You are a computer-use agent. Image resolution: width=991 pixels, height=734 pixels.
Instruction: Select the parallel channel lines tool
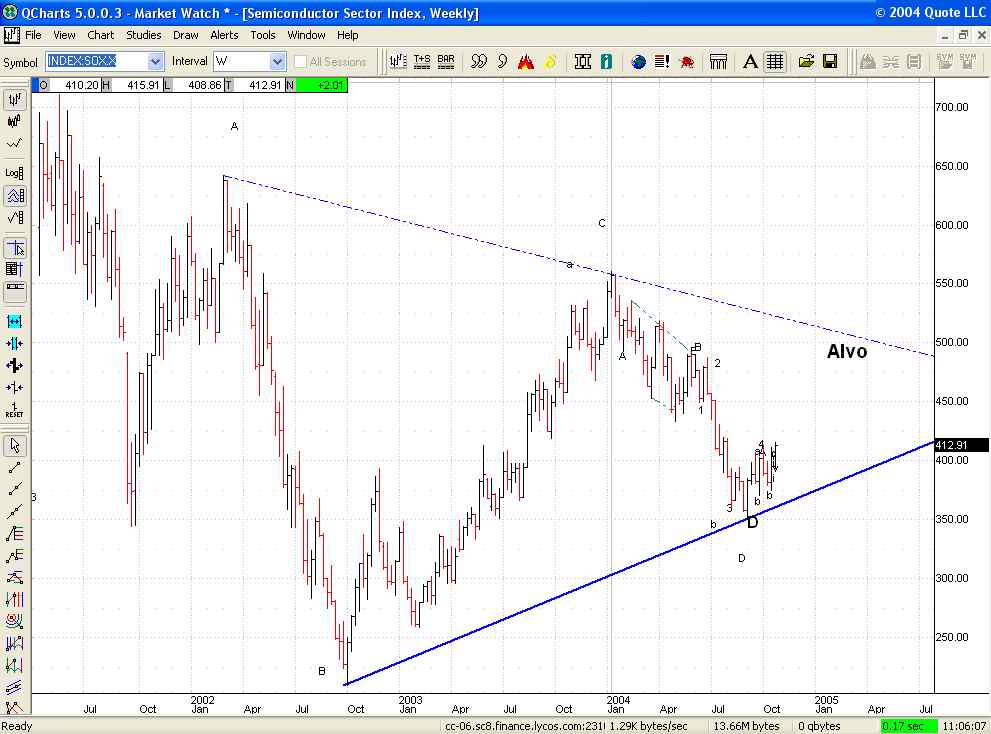[14, 687]
